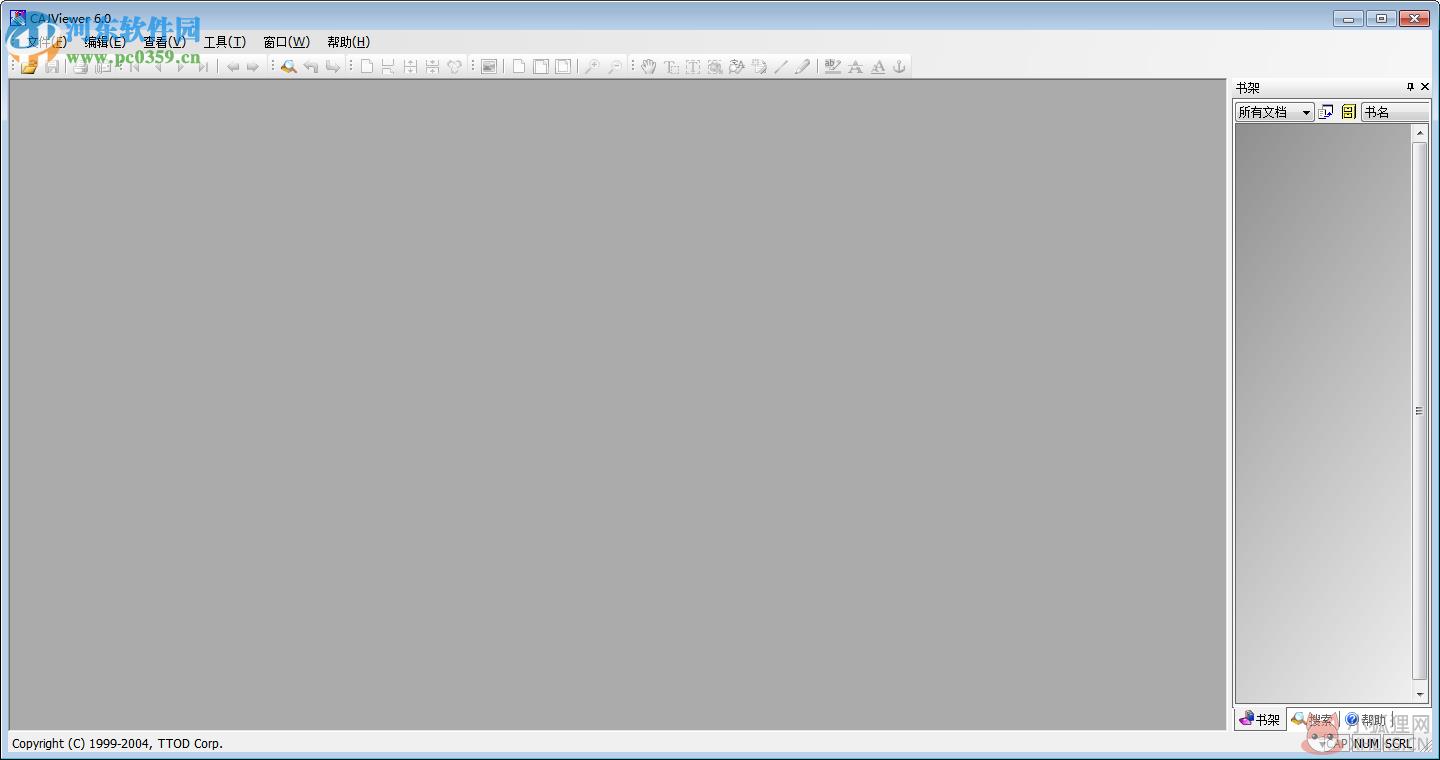Viewport: 1440px width, 760px height.
Task: Click the yellow cabinet icon in bookshelf
Action: pyautogui.click(x=1348, y=112)
